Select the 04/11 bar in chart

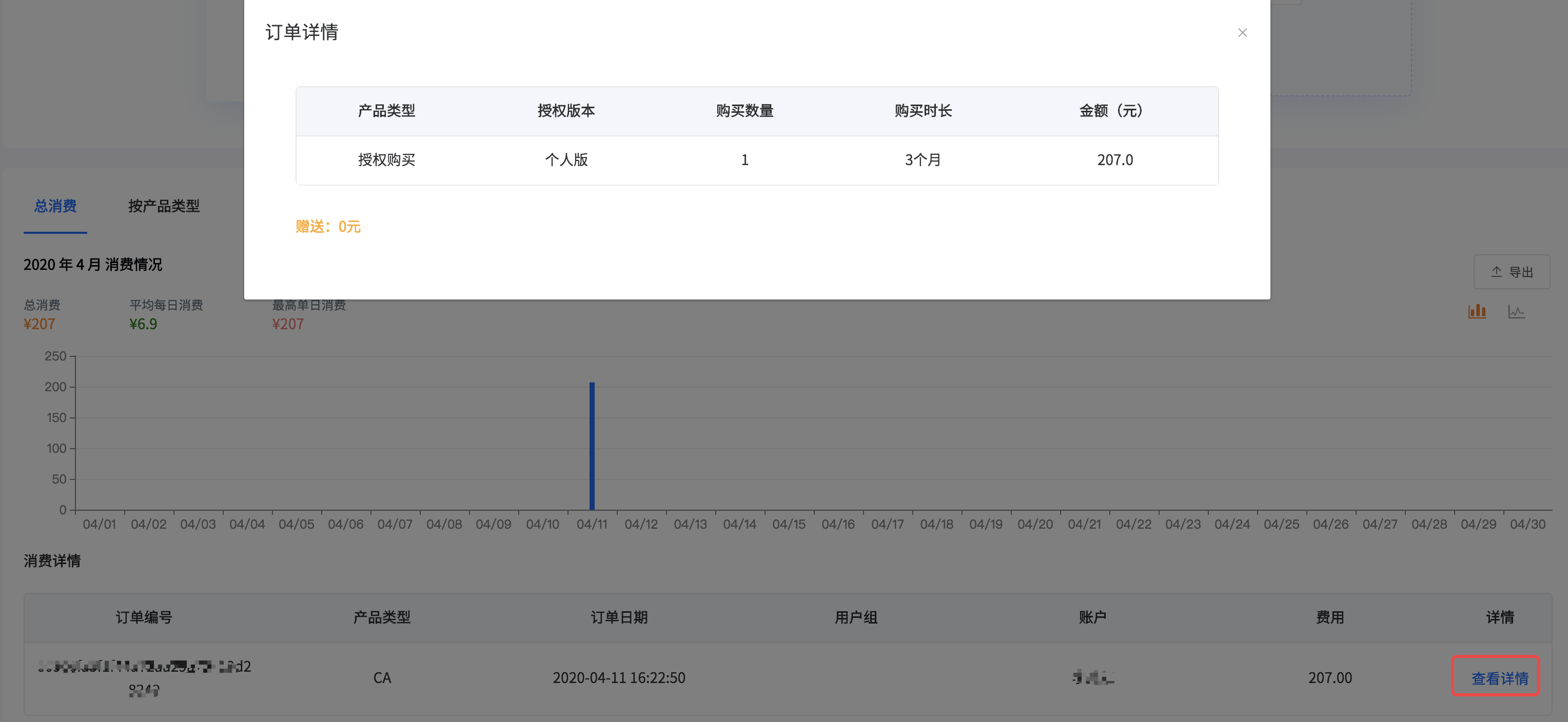[x=592, y=446]
